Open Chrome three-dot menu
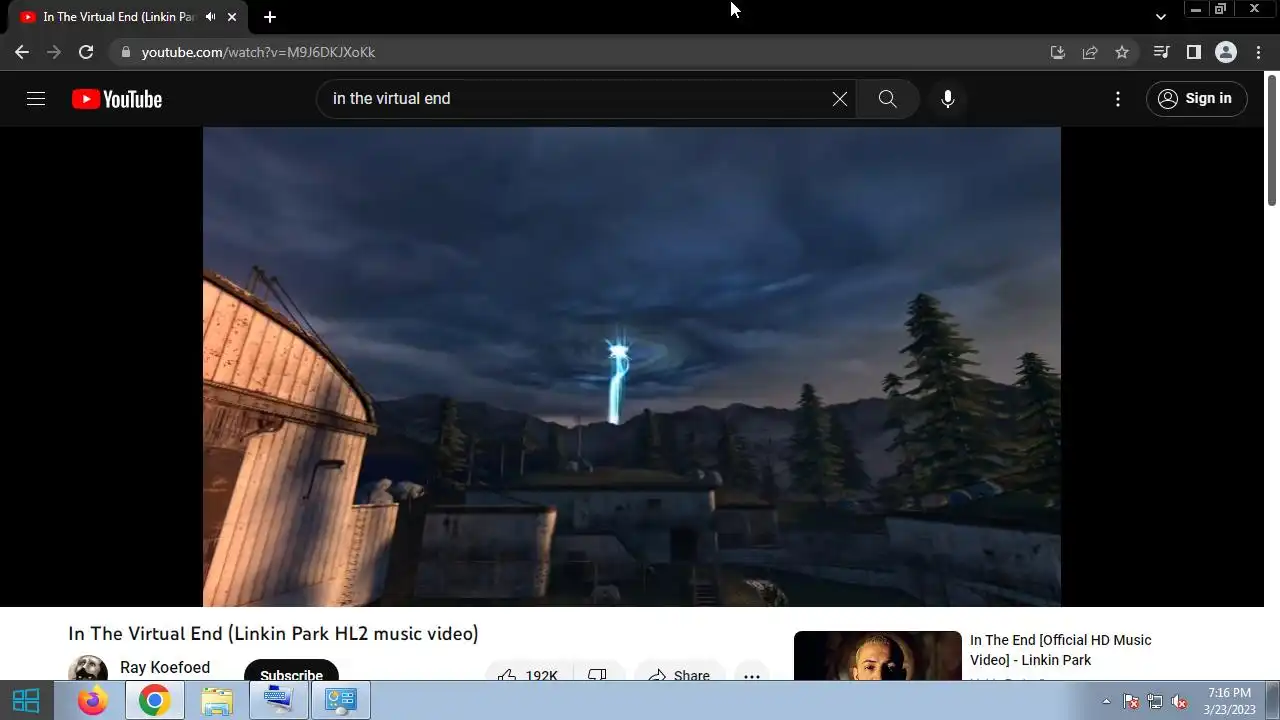This screenshot has height=720, width=1280. pyautogui.click(x=1258, y=52)
